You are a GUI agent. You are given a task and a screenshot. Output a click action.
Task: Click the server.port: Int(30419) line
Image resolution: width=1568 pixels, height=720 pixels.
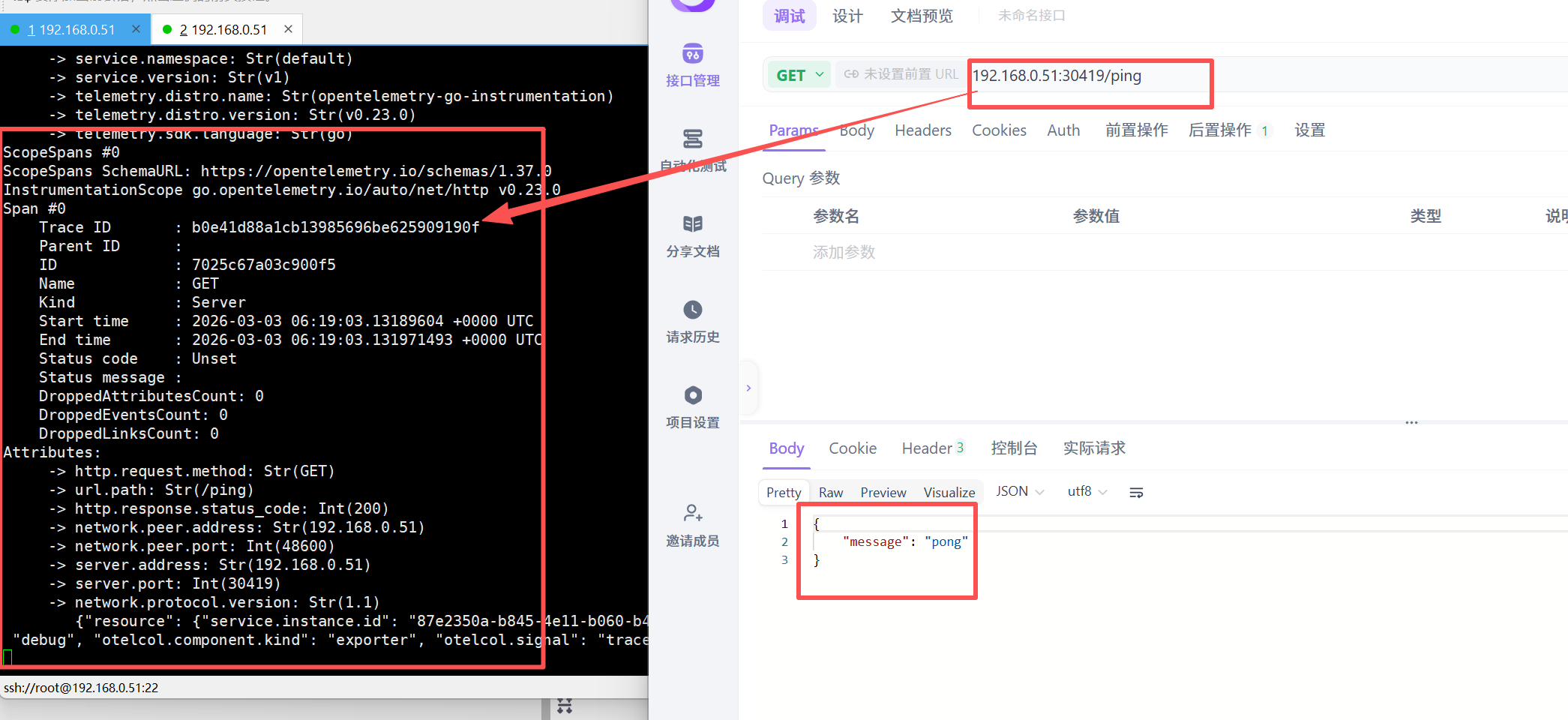pos(166,583)
